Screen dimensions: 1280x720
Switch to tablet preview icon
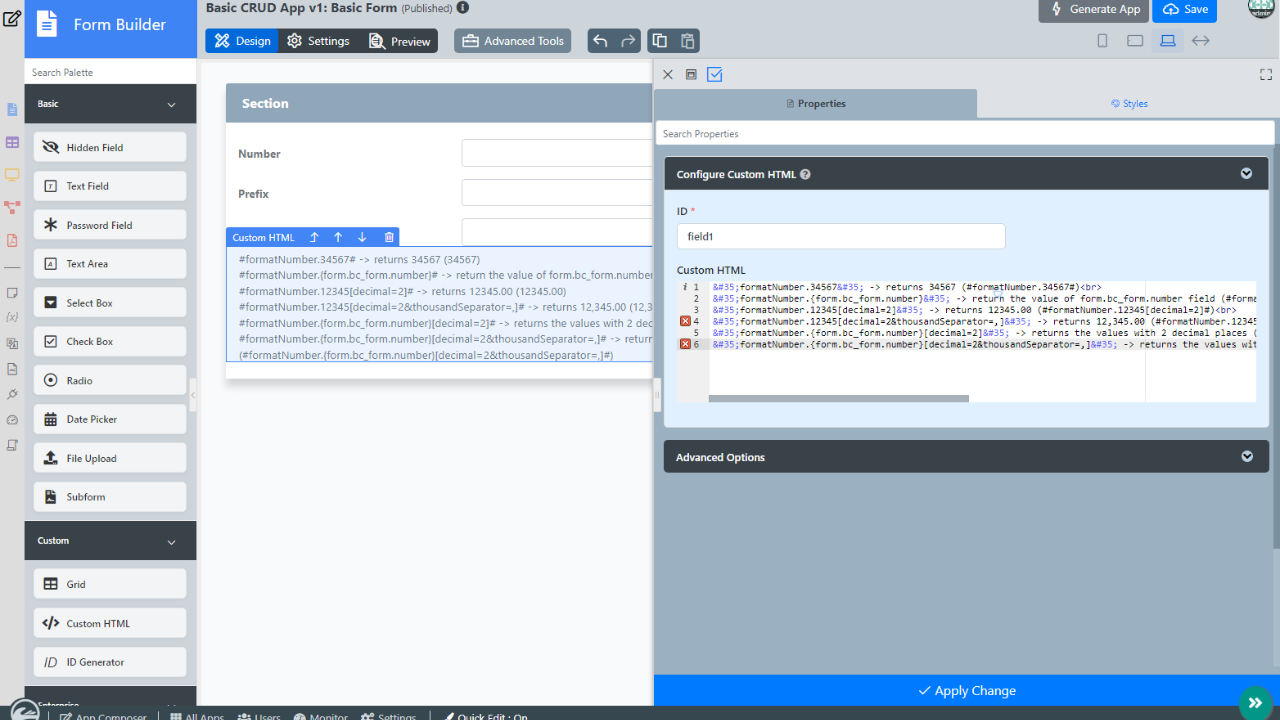tap(1135, 41)
